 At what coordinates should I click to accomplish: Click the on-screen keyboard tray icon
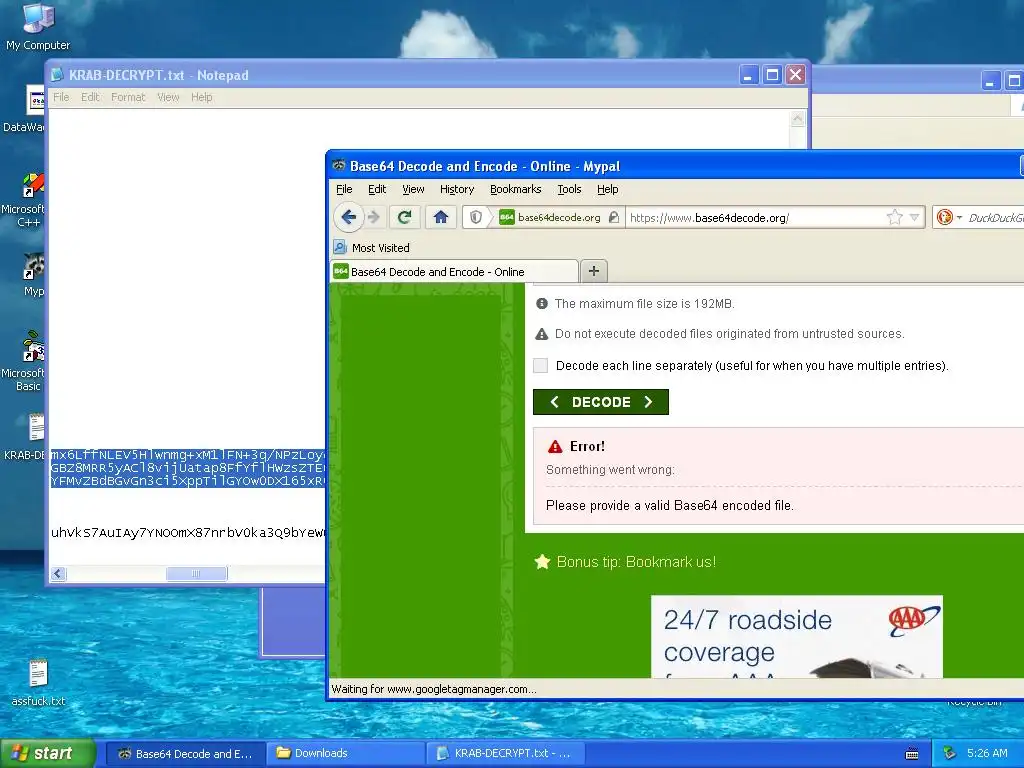912,754
